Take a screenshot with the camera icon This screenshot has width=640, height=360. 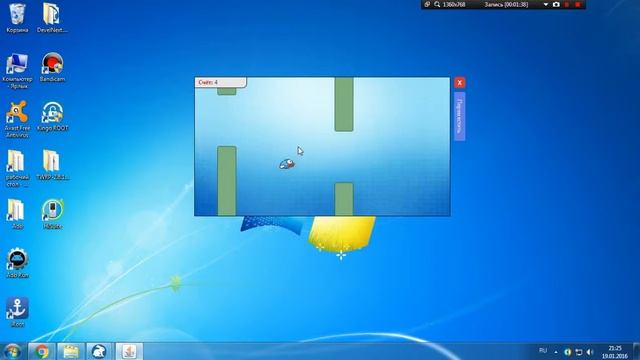[x=556, y=4]
